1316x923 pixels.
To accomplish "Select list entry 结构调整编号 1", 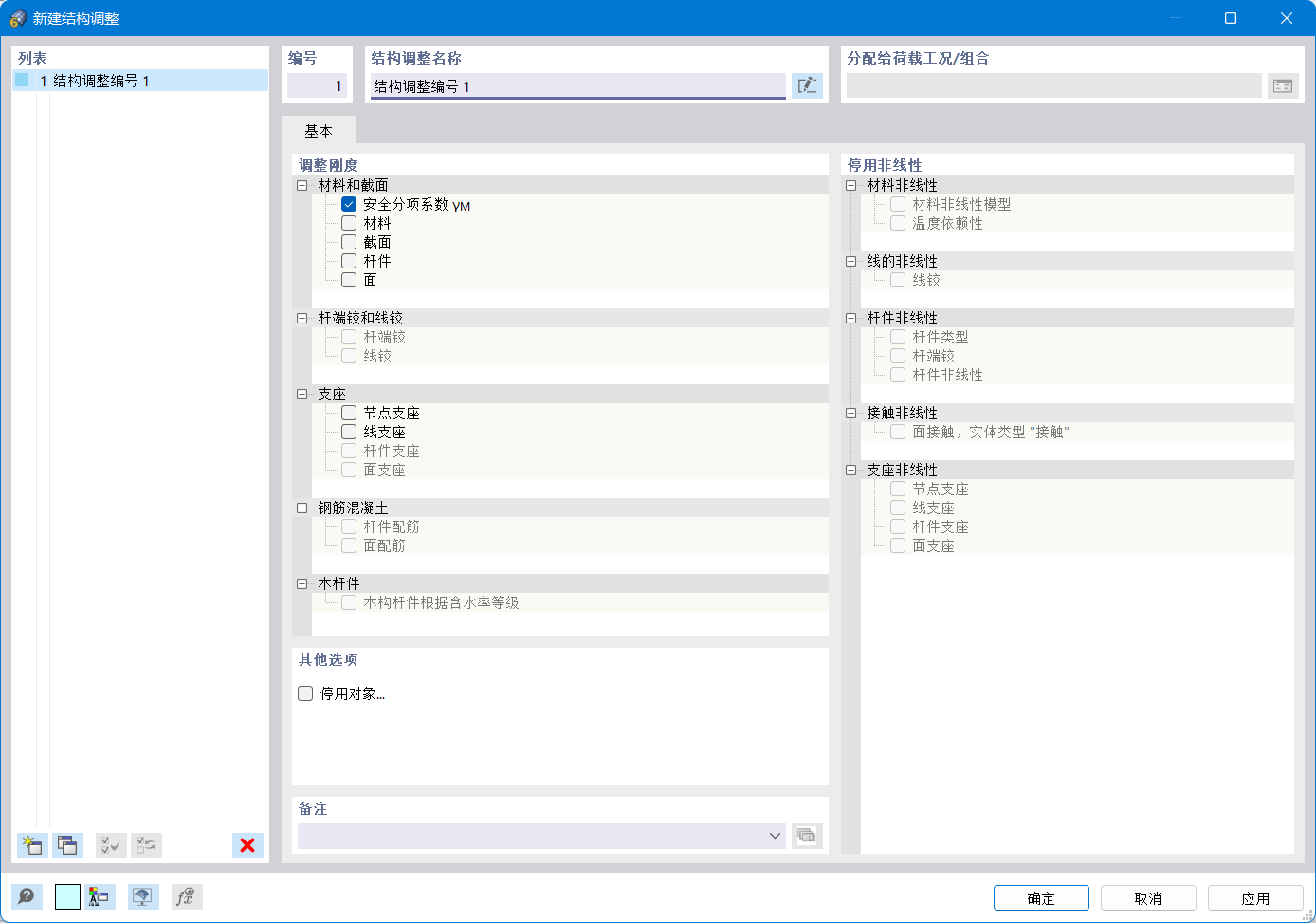I will click(140, 81).
